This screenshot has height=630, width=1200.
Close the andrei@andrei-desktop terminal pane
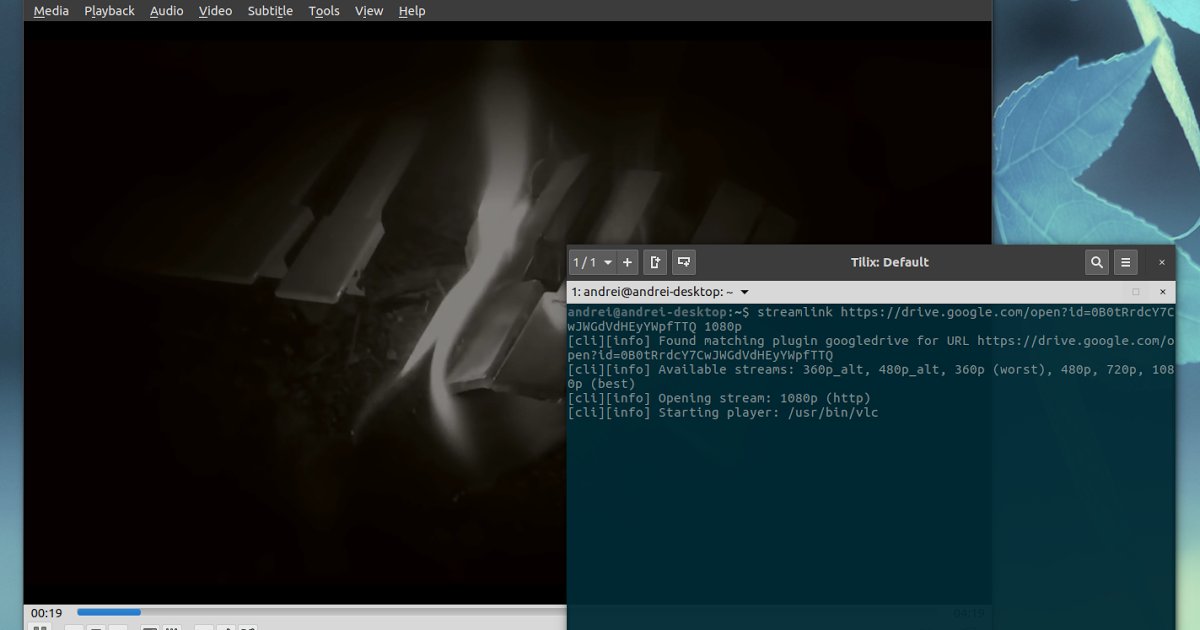1162,292
